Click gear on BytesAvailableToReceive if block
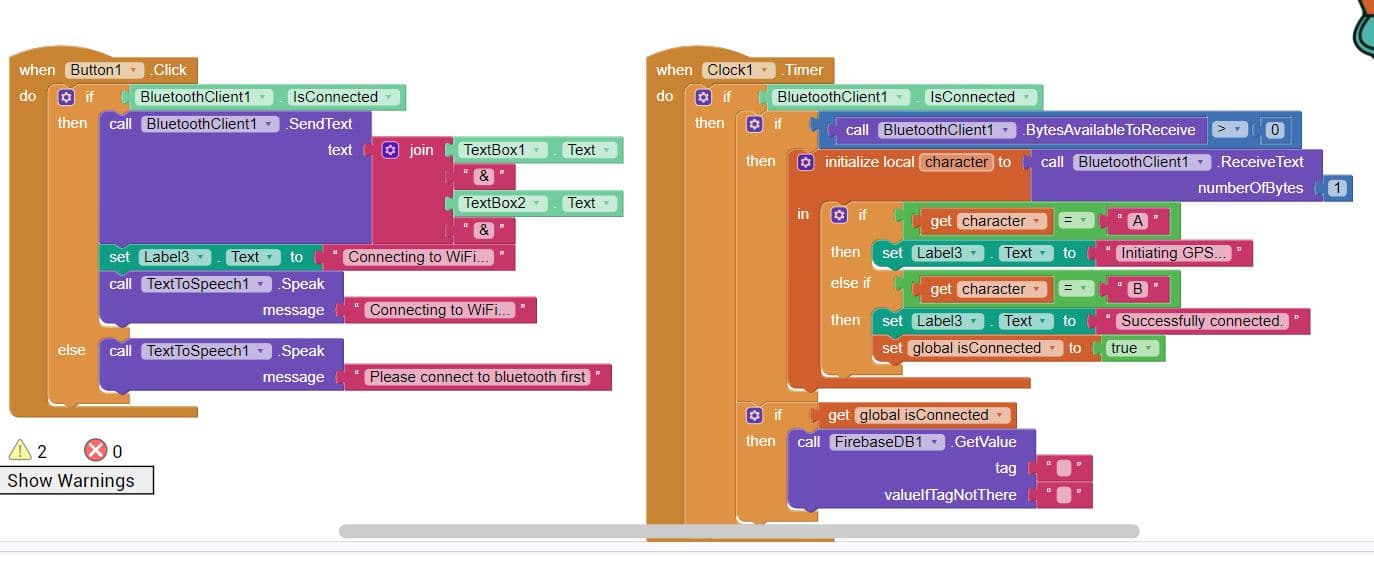The image size is (1374, 575). pos(754,124)
